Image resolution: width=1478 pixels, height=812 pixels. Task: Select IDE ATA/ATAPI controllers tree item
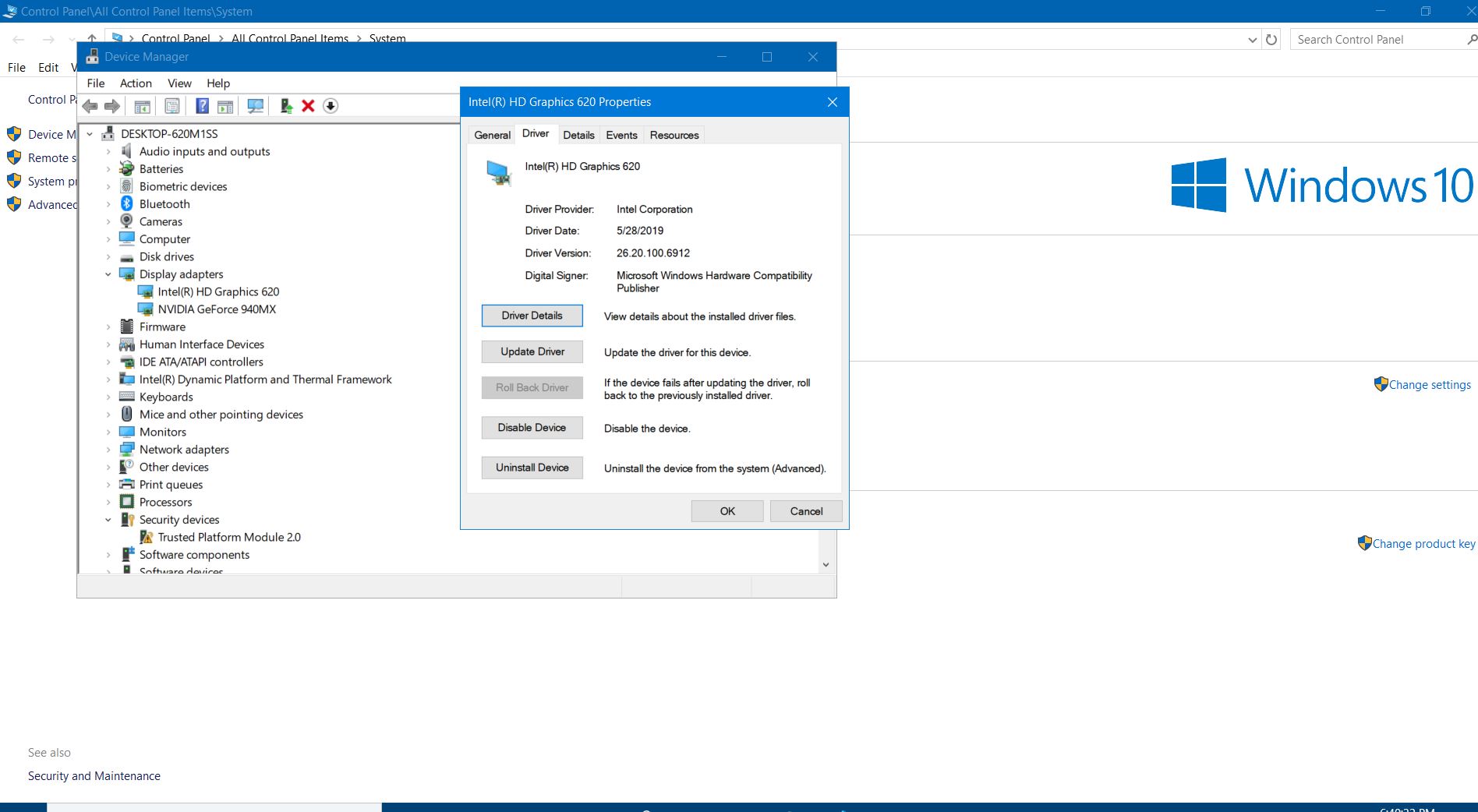[201, 362]
